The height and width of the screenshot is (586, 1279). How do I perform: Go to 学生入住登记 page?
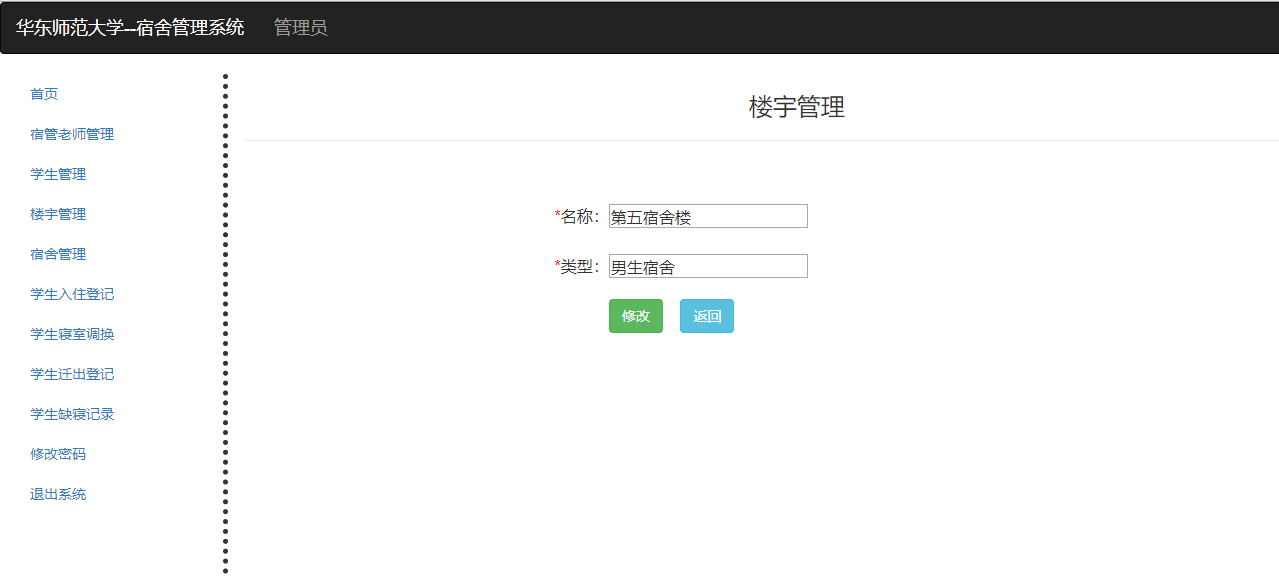(x=72, y=294)
